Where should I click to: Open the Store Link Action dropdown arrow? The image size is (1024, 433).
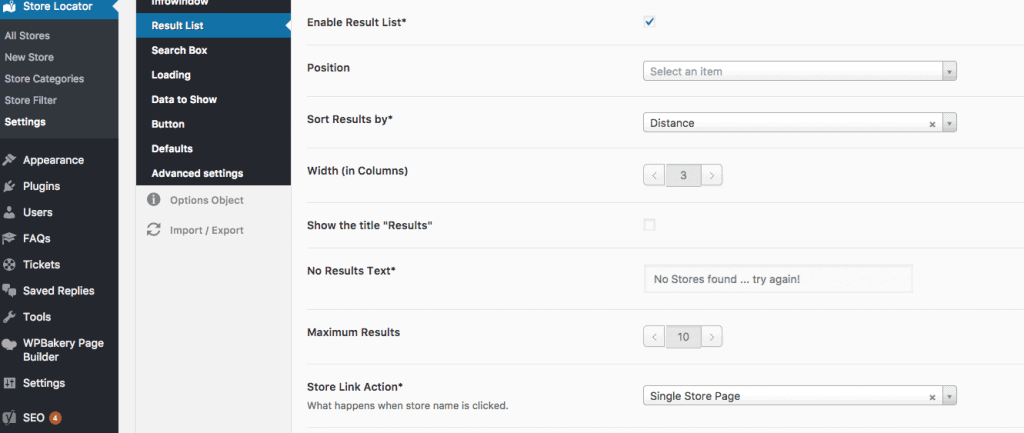(x=949, y=396)
